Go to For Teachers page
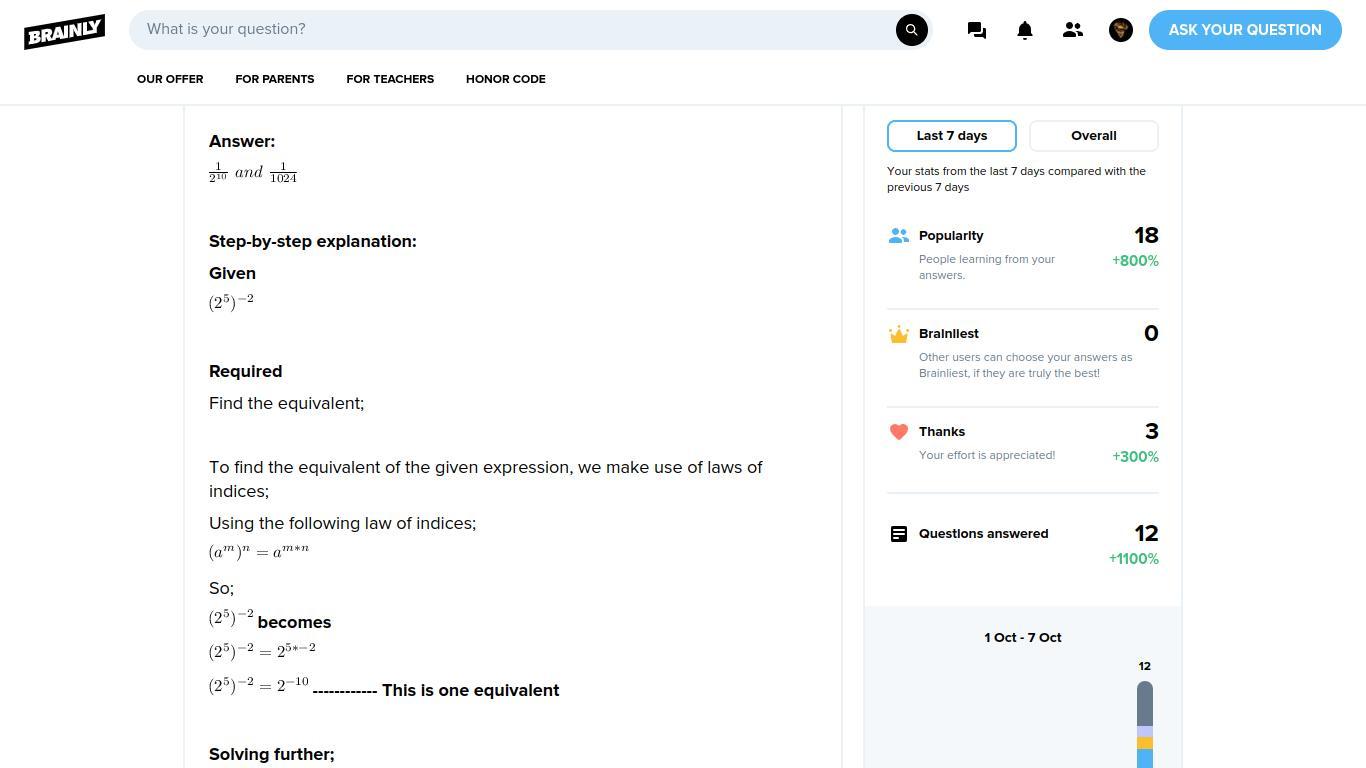The height and width of the screenshot is (768, 1366). coord(390,79)
